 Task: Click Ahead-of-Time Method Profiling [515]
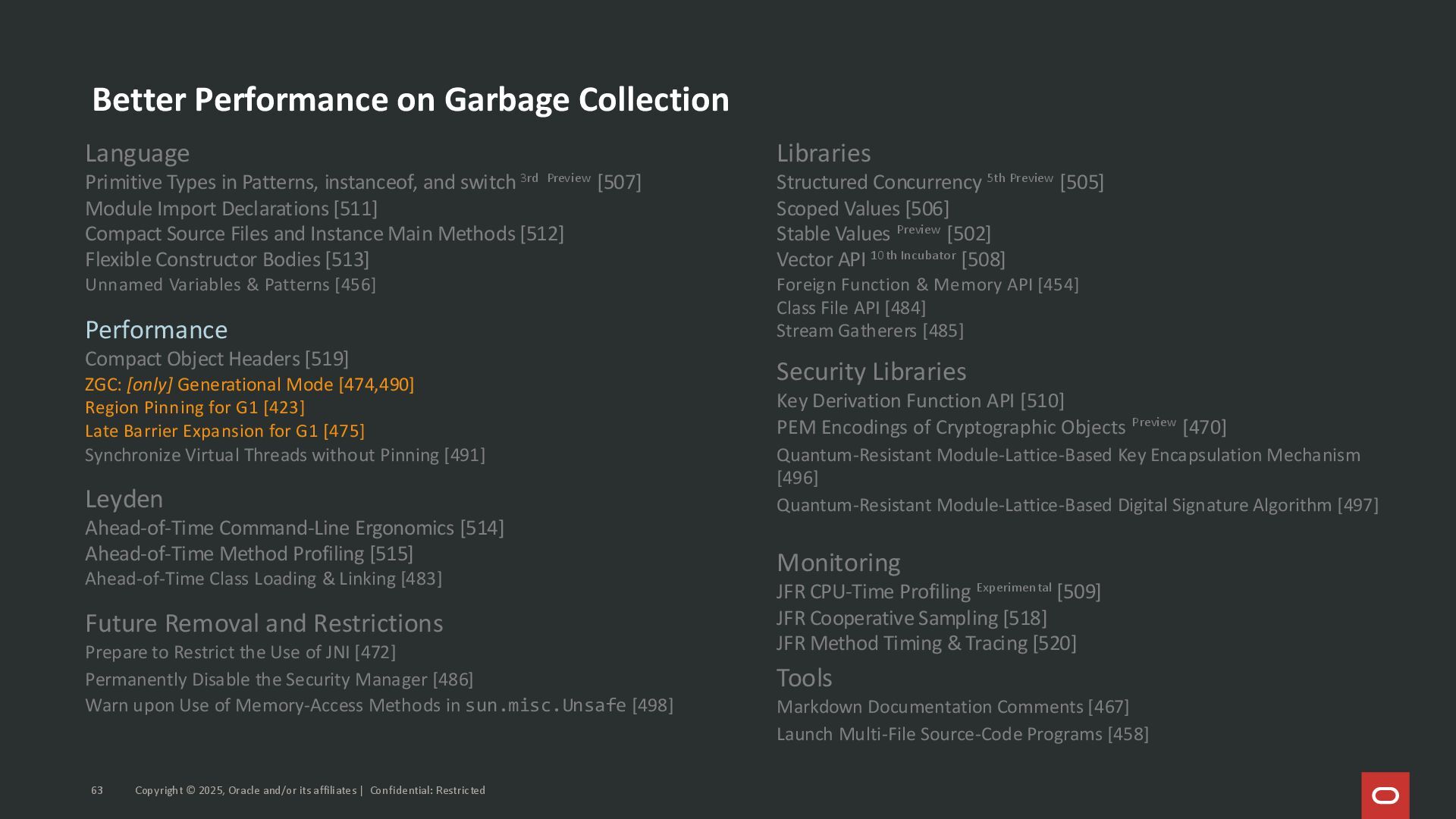(249, 554)
